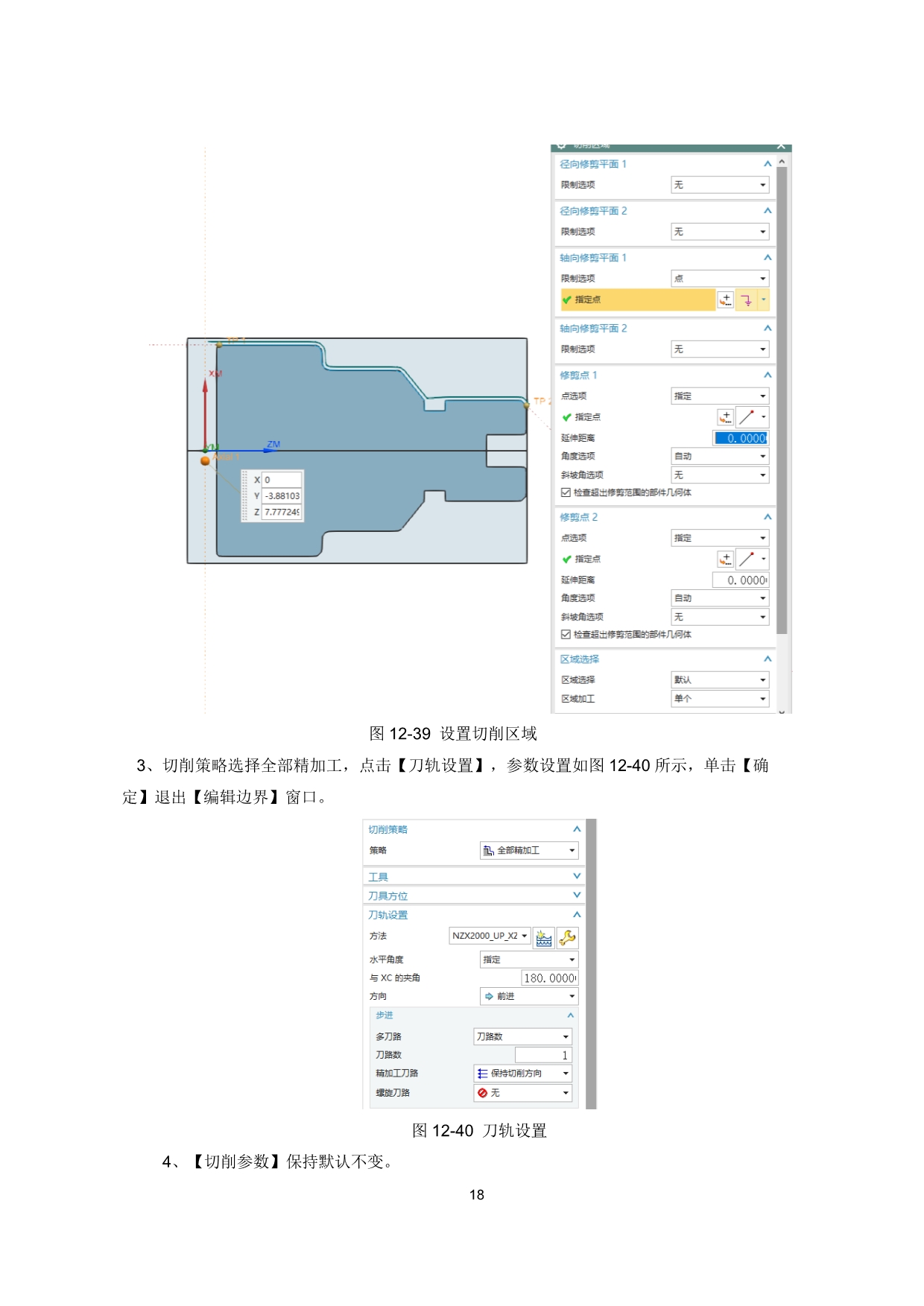The image size is (924, 1306).
Task: Open 水平角度 dropdown showing 指定
Action: point(529,960)
